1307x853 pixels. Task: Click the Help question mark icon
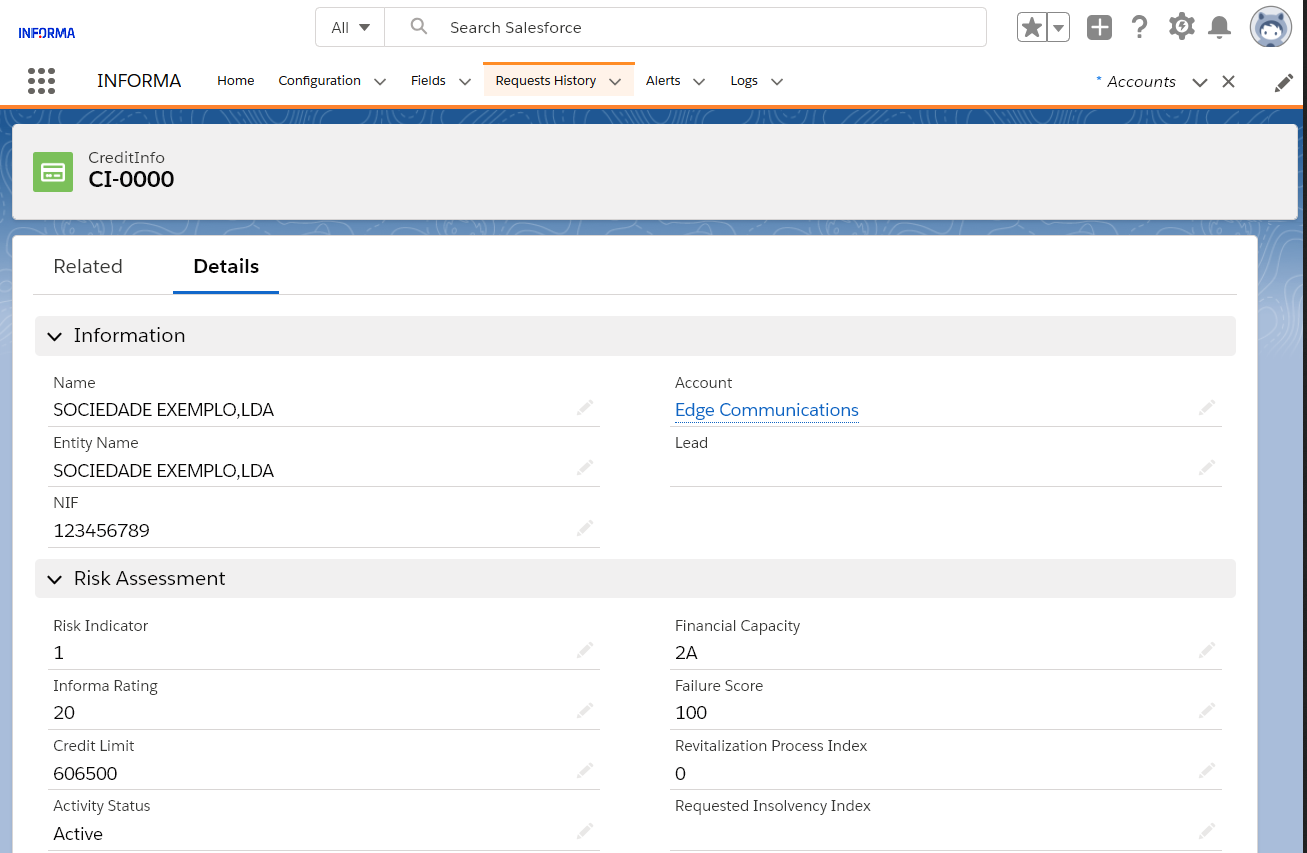(x=1139, y=28)
